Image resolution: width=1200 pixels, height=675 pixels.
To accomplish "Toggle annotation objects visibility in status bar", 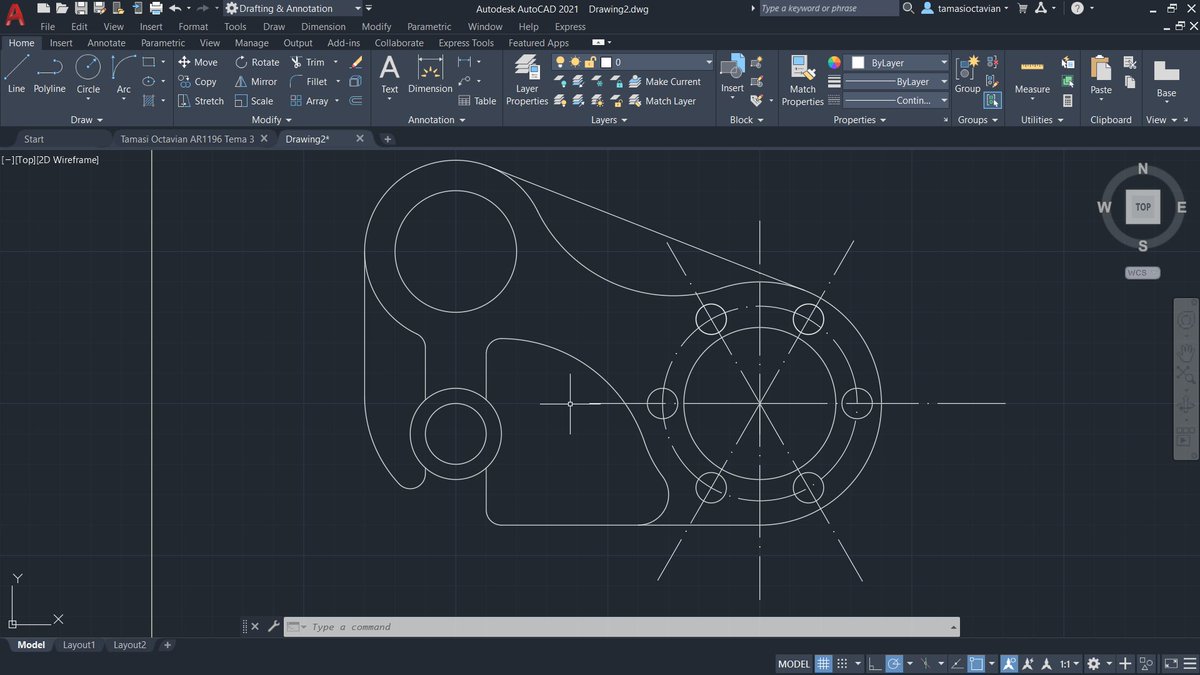I will tap(1009, 664).
